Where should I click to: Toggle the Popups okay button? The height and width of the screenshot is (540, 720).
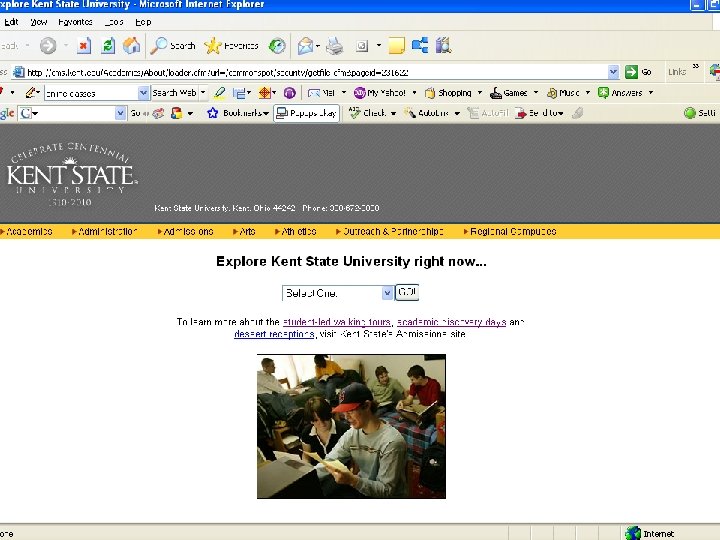pyautogui.click(x=307, y=113)
